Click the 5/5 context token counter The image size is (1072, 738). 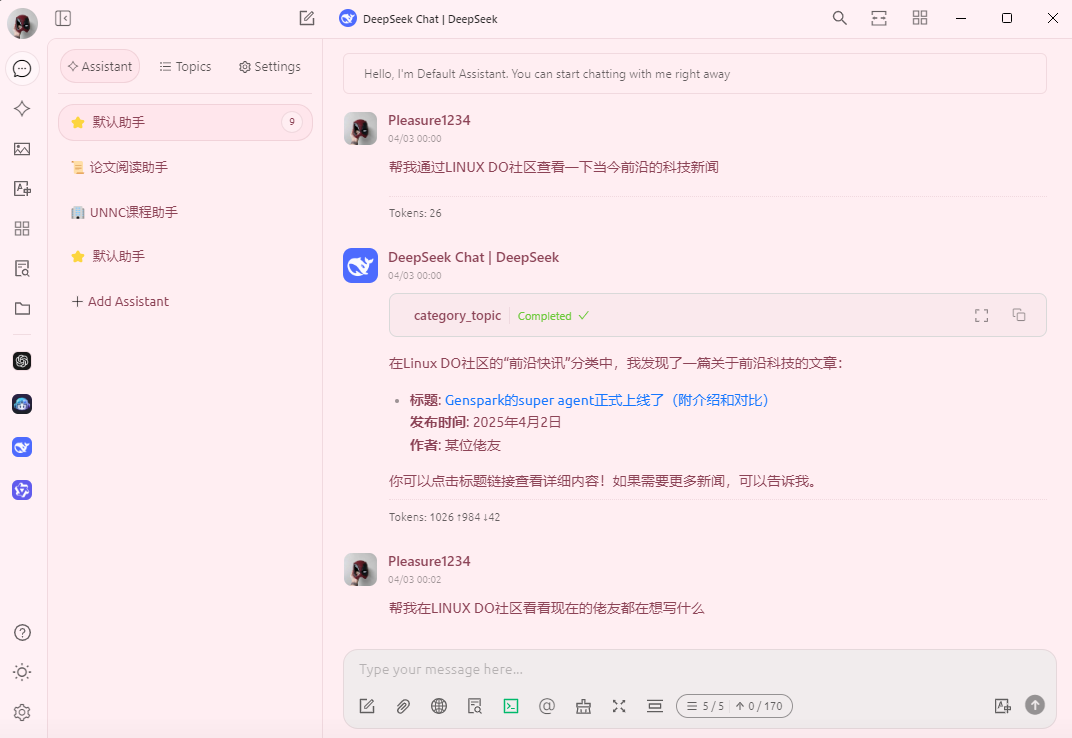click(x=734, y=706)
